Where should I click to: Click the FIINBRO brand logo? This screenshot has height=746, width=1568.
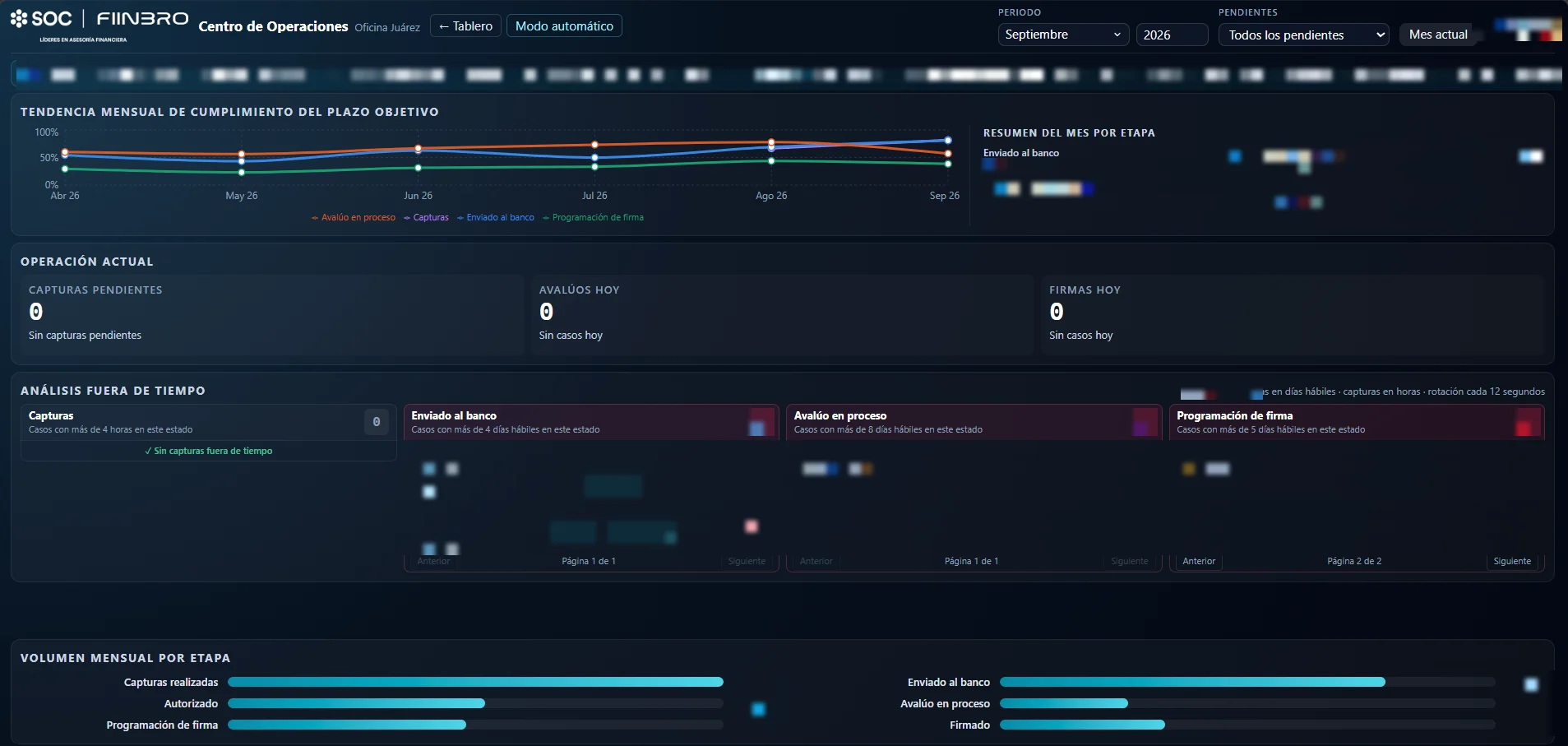pos(142,18)
